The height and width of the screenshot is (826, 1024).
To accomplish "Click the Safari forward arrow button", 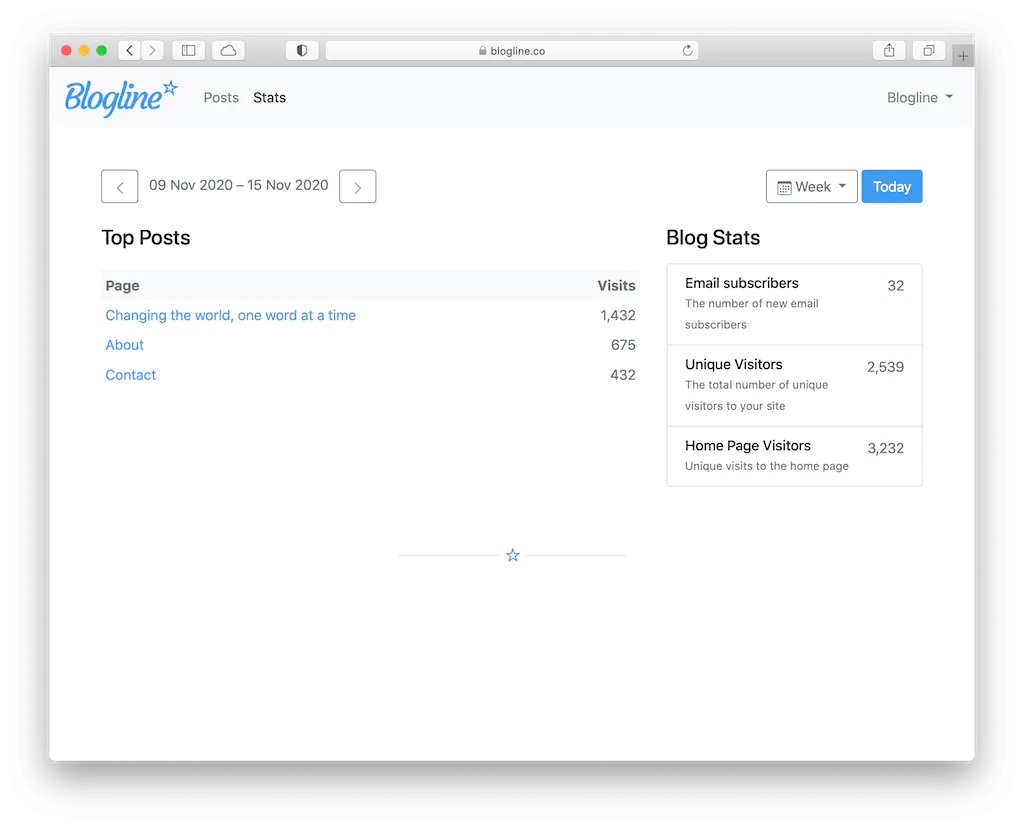I will click(152, 50).
